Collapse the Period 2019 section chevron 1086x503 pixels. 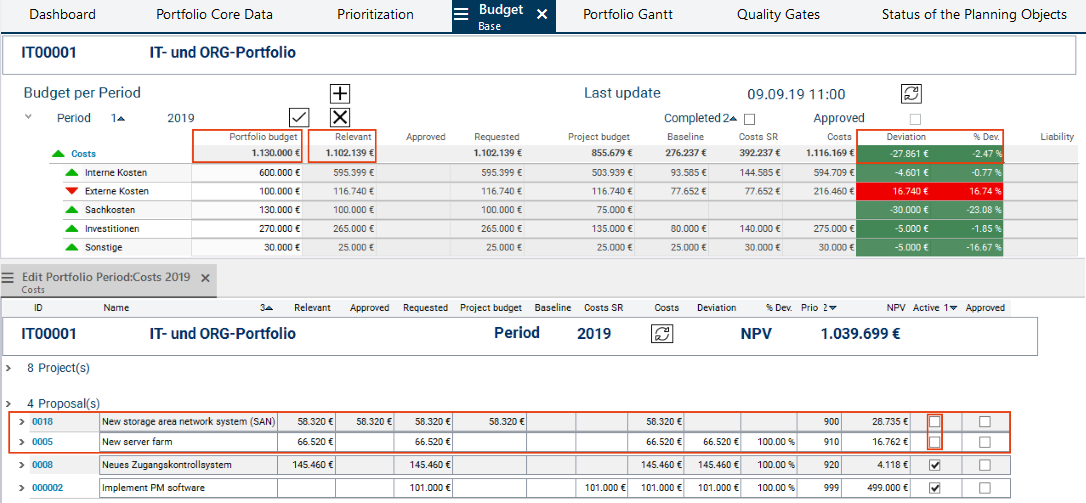28,117
